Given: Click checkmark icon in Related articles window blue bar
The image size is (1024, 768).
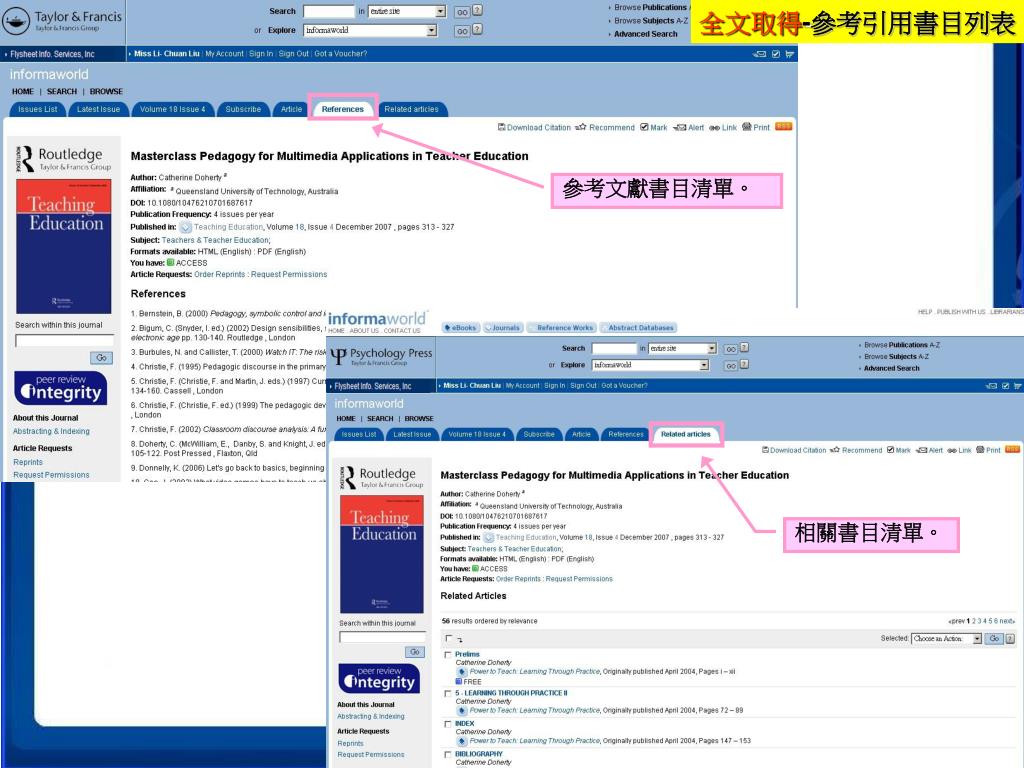Looking at the screenshot, I should pos(1006,386).
